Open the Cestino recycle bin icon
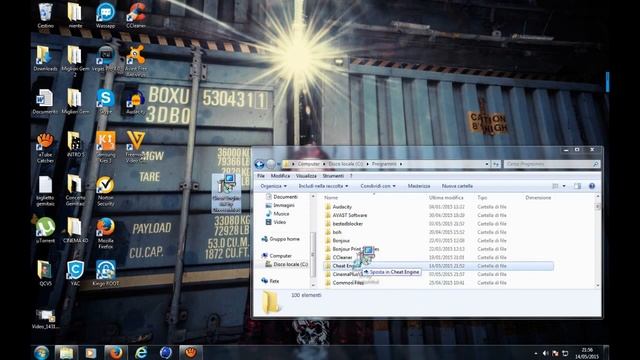 click(x=45, y=15)
